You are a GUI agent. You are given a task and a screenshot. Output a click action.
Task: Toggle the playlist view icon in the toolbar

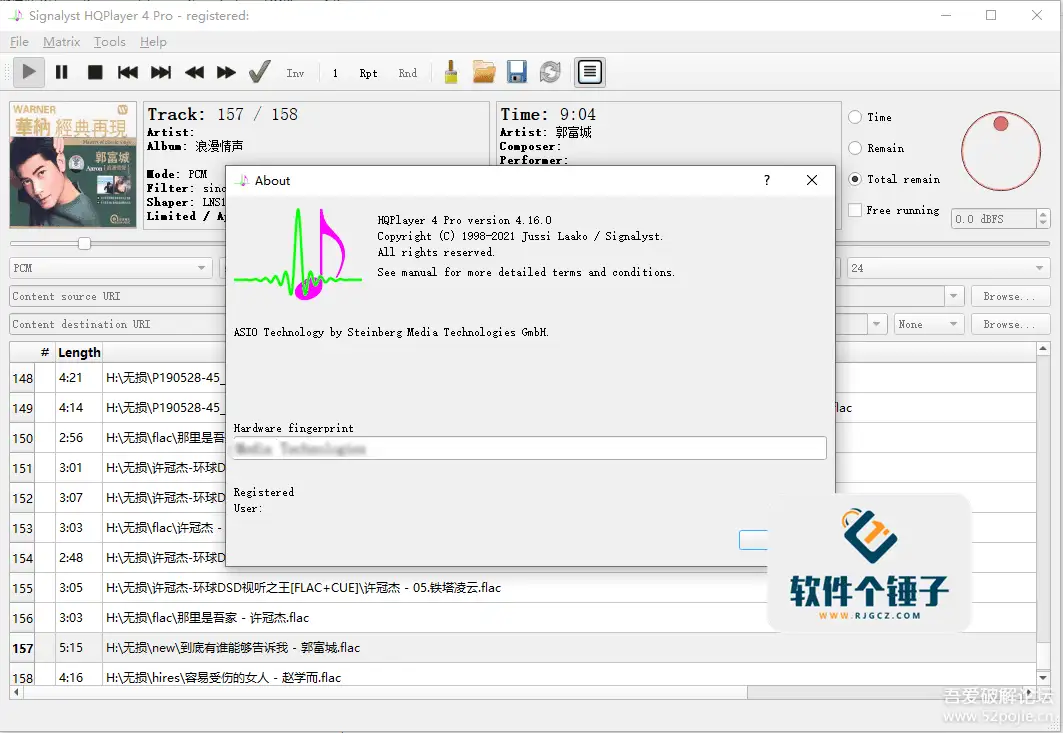[590, 72]
